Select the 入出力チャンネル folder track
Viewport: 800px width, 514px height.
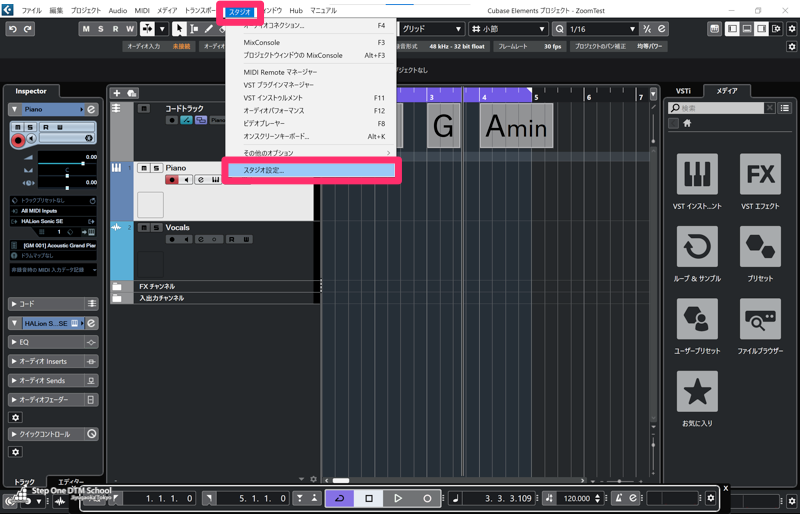click(215, 298)
